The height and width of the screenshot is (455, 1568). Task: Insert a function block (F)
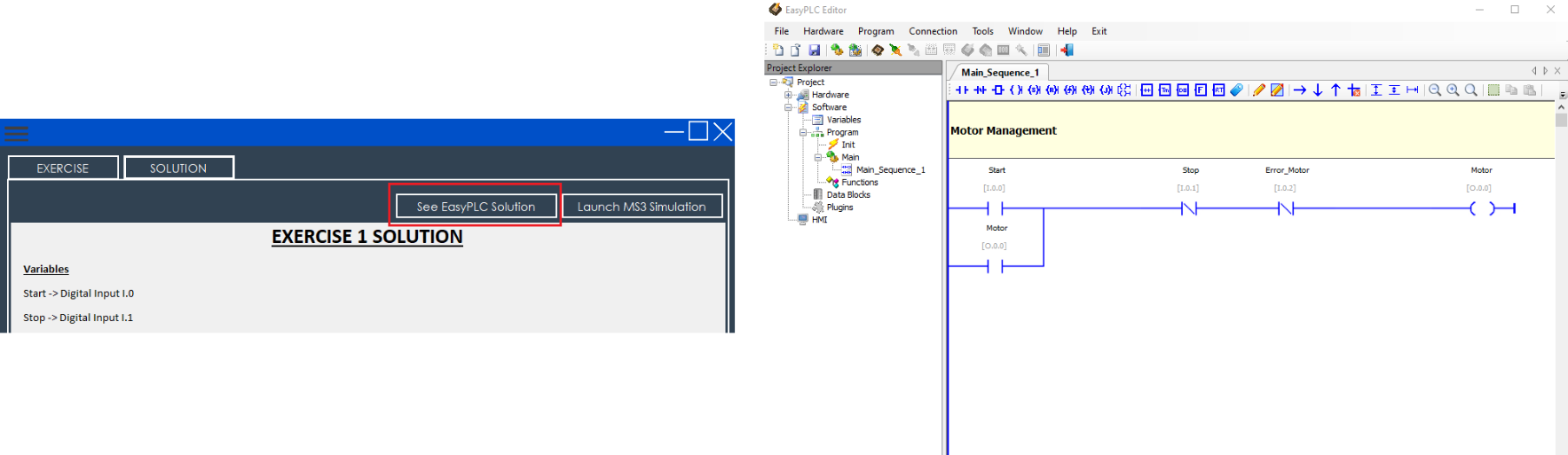pos(1201,90)
